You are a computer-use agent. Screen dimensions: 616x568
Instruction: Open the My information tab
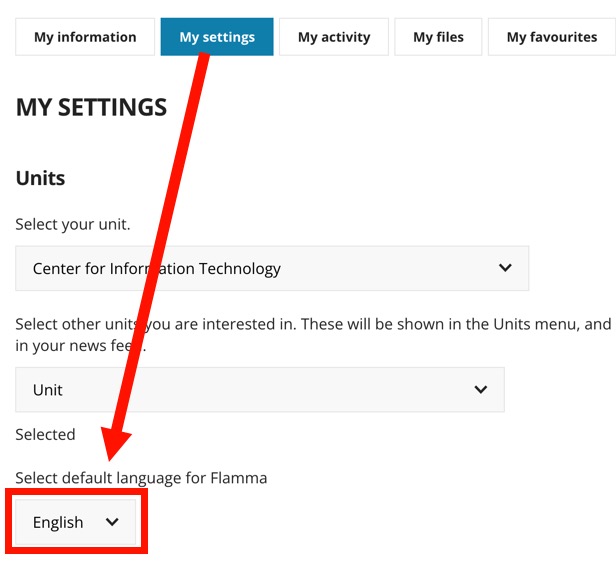[x=85, y=37]
